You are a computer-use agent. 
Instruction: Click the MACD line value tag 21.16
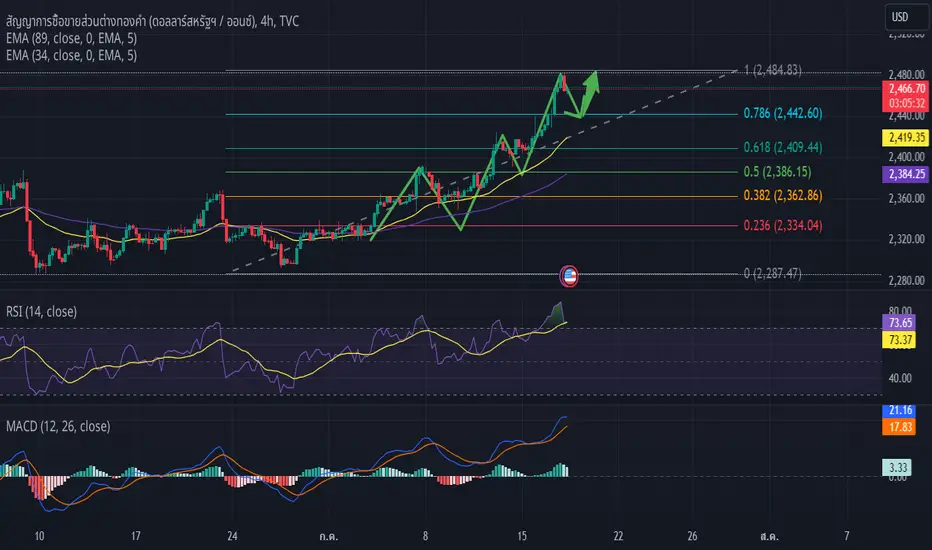pyautogui.click(x=899, y=410)
